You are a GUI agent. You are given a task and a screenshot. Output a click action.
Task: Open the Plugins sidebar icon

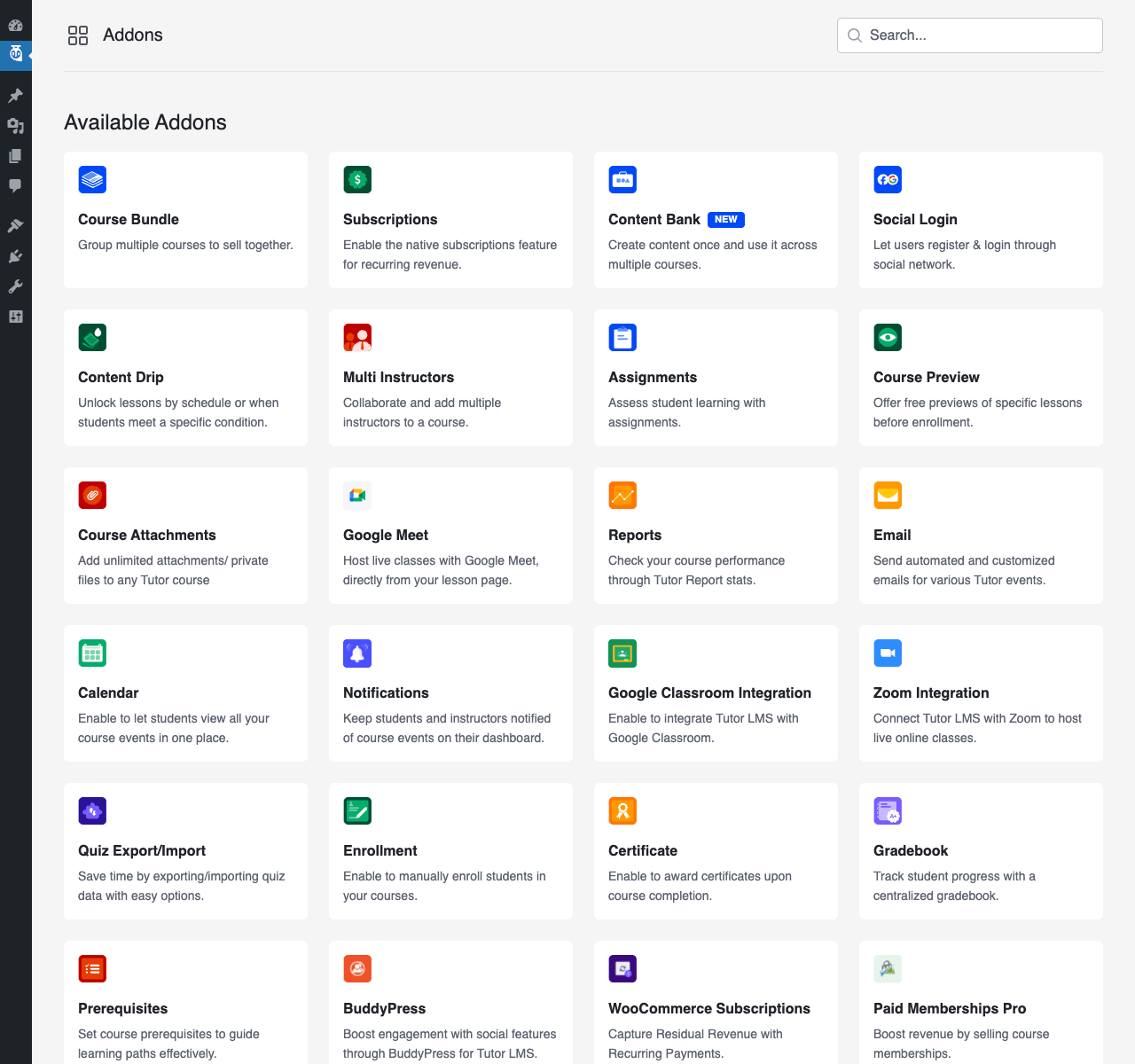coord(15,256)
